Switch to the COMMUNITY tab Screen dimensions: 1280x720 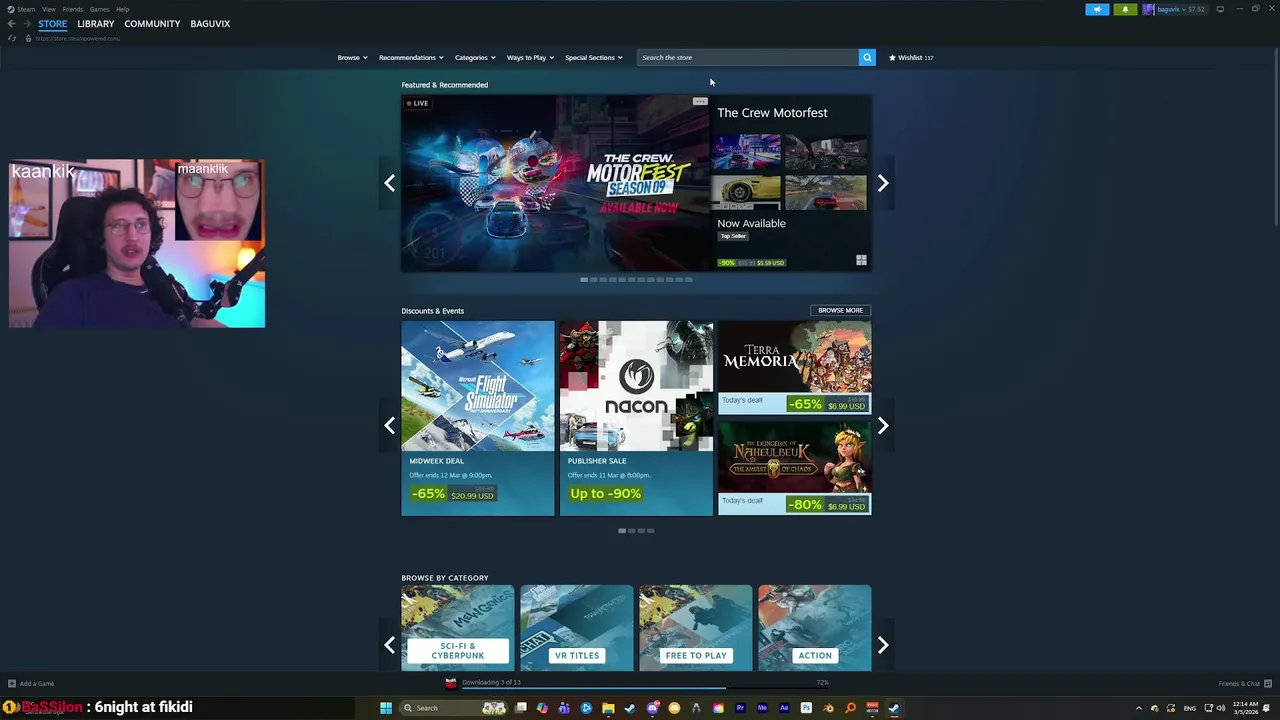point(152,24)
